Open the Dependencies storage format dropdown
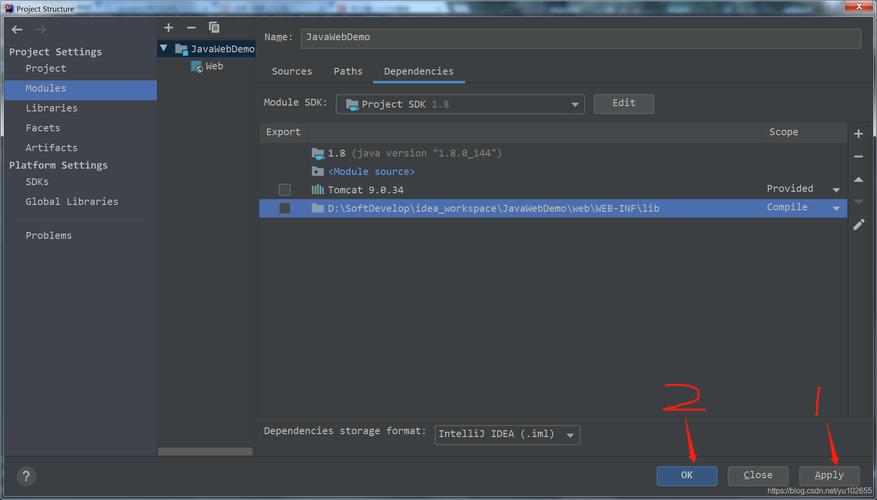Viewport: 877px width, 500px height. point(507,435)
